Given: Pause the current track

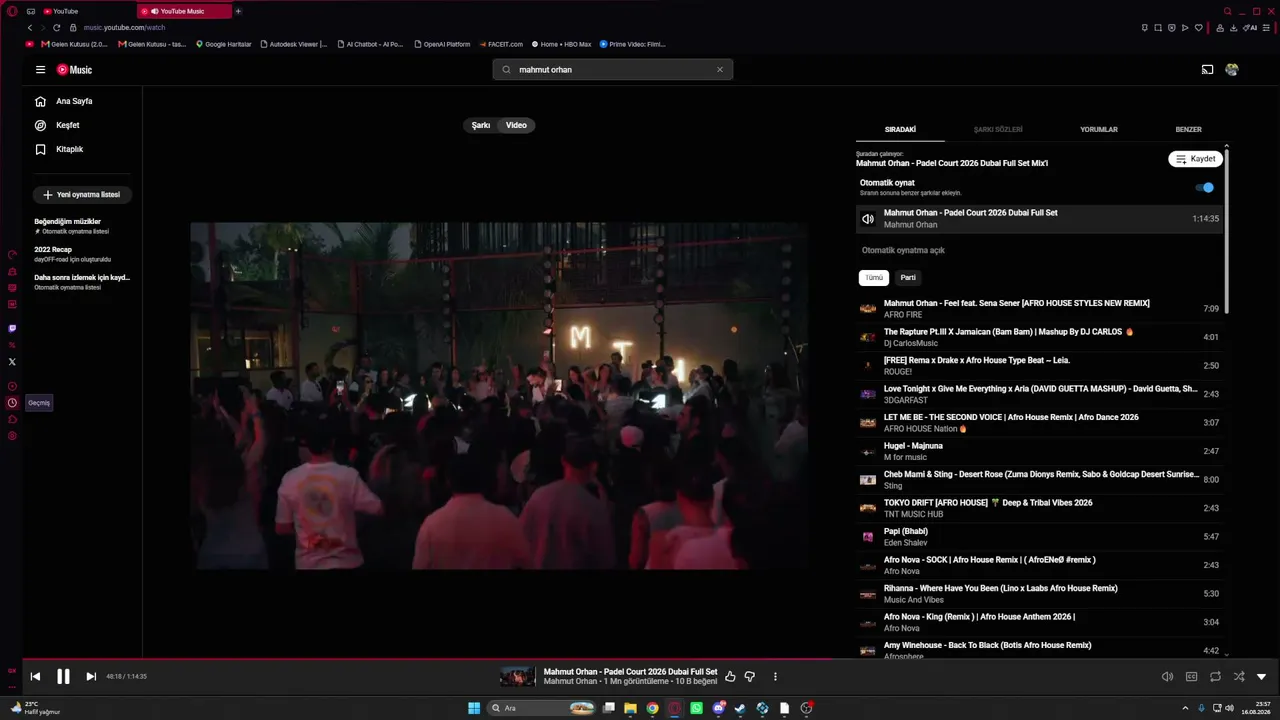Looking at the screenshot, I should coord(63,677).
